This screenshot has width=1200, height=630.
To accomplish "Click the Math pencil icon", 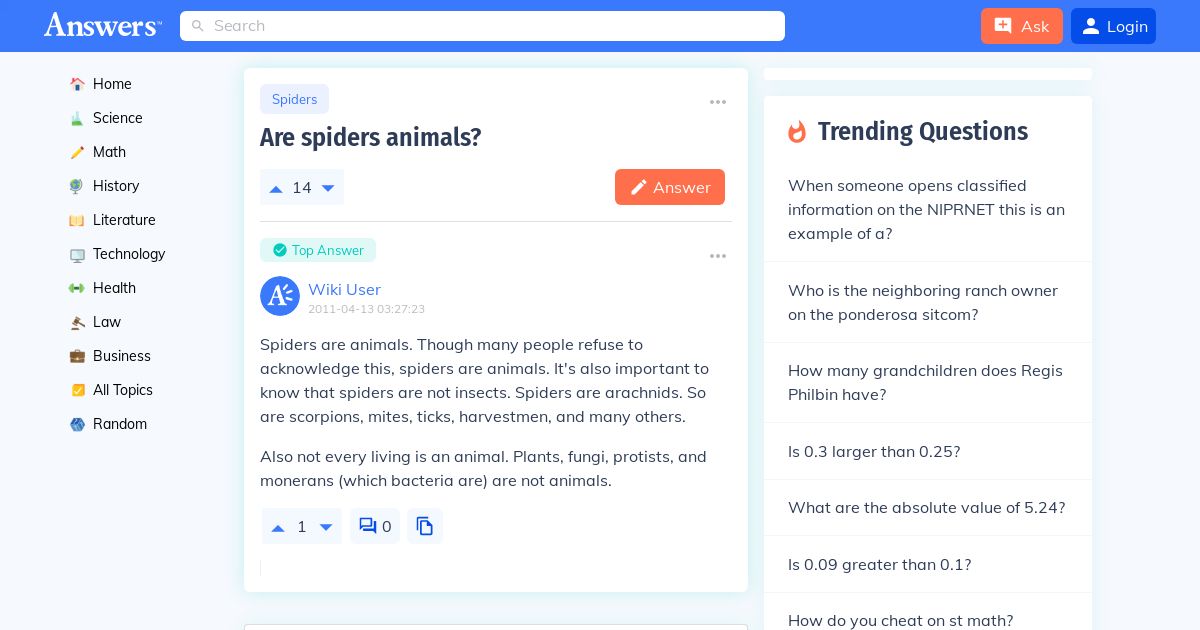I will (x=77, y=152).
